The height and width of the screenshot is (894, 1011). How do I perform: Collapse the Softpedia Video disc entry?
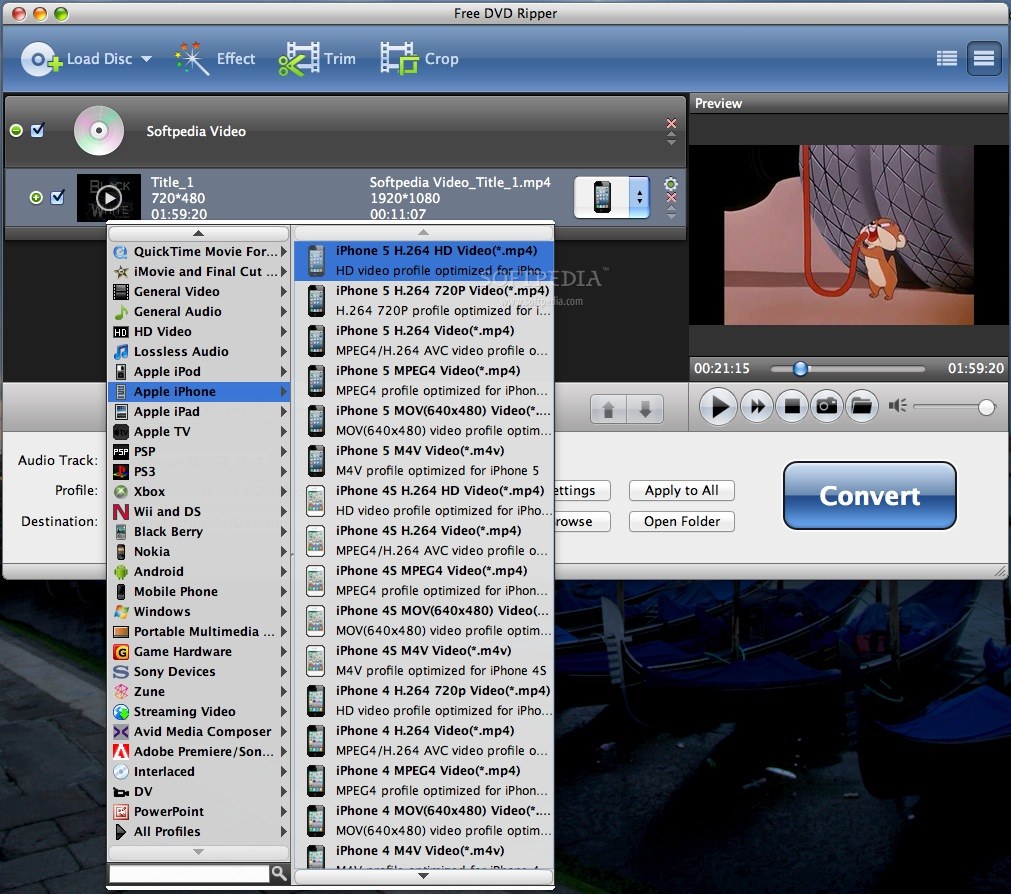click(16, 131)
